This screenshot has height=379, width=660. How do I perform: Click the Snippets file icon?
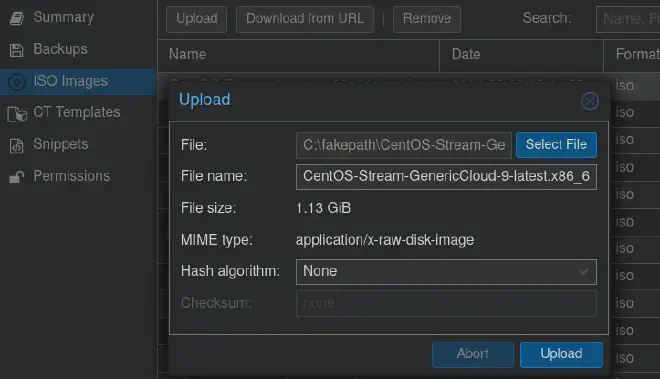click(16, 146)
